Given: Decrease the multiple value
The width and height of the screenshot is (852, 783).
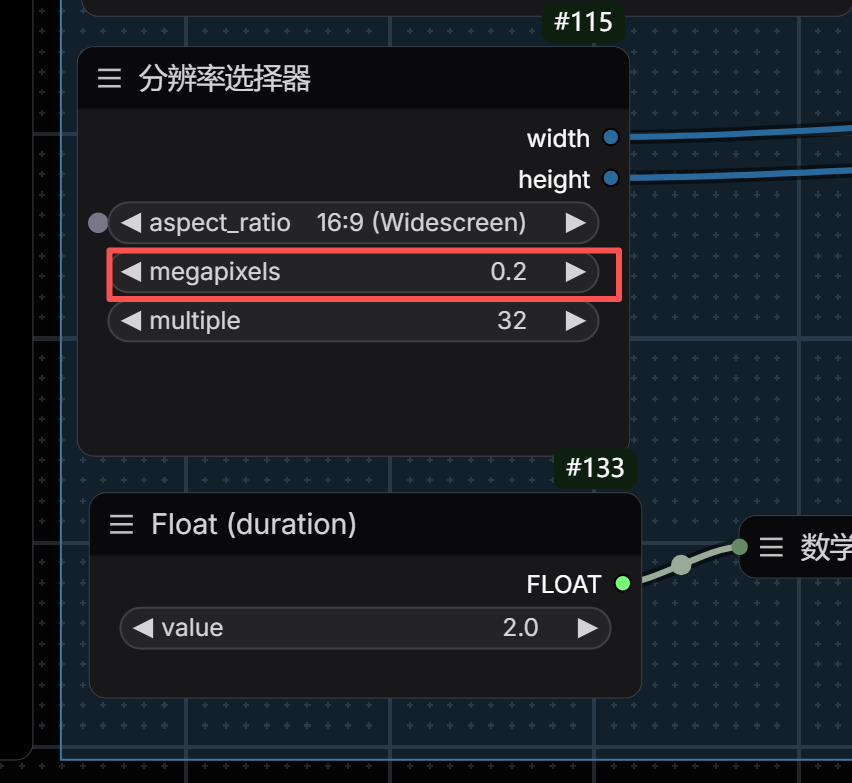Looking at the screenshot, I should 131,321.
